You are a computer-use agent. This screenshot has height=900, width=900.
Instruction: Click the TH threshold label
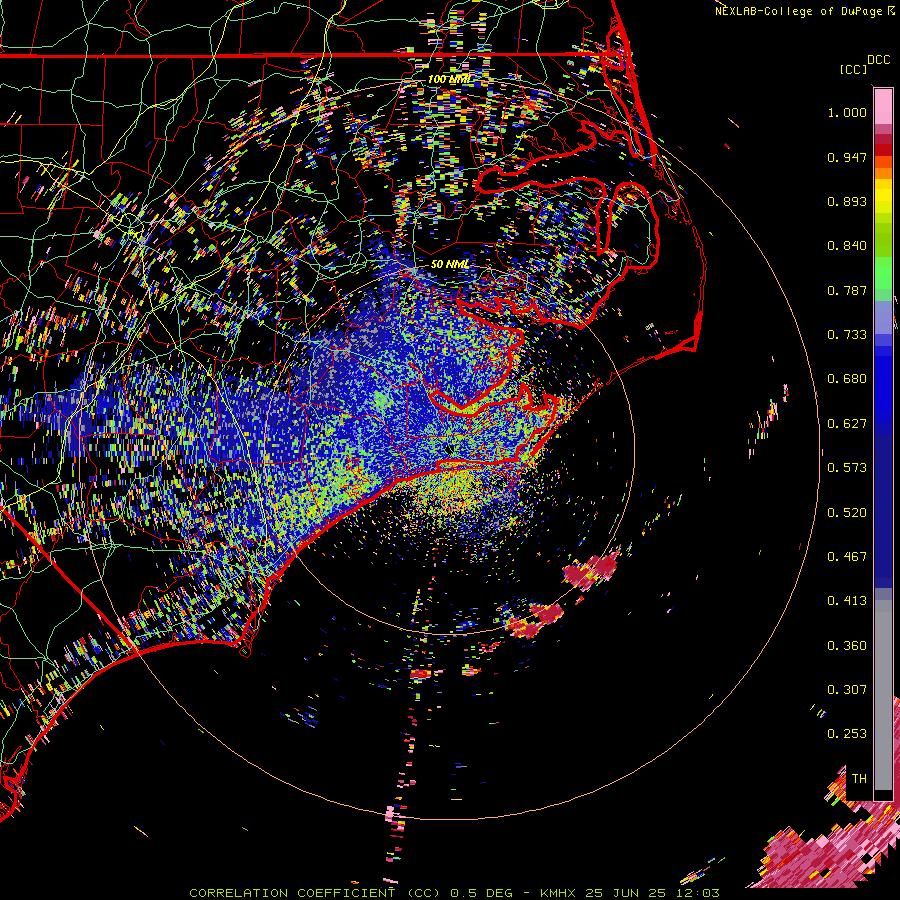click(x=859, y=779)
